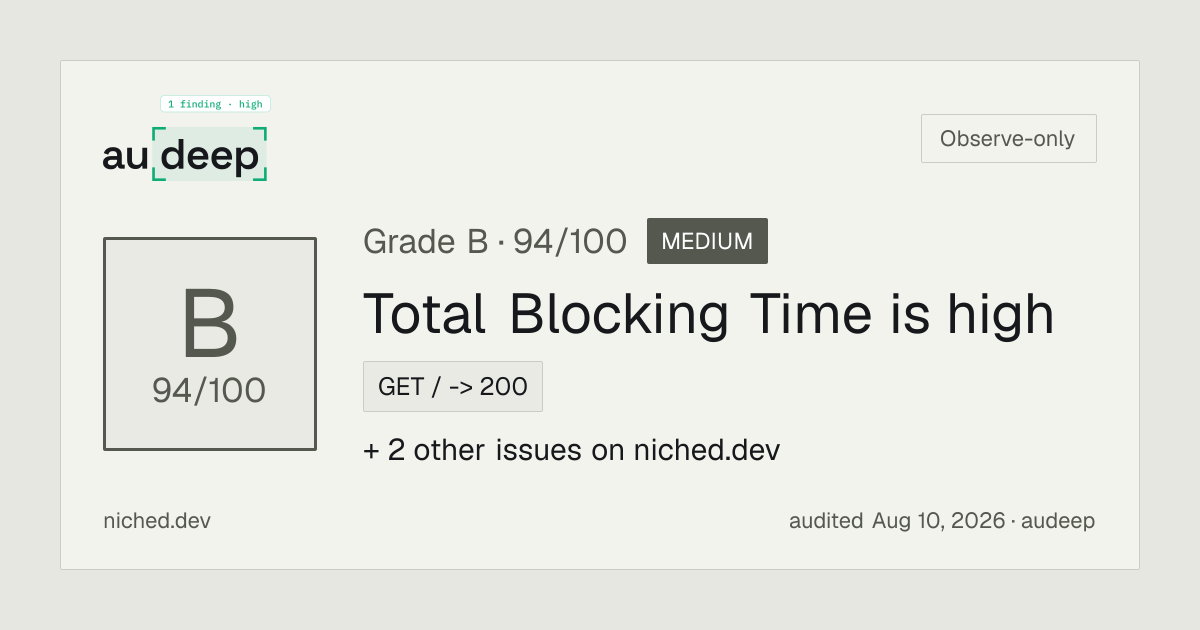This screenshot has width=1200, height=630.
Task: Select the "Grade B · 94/100" heading text
Action: 495,242
